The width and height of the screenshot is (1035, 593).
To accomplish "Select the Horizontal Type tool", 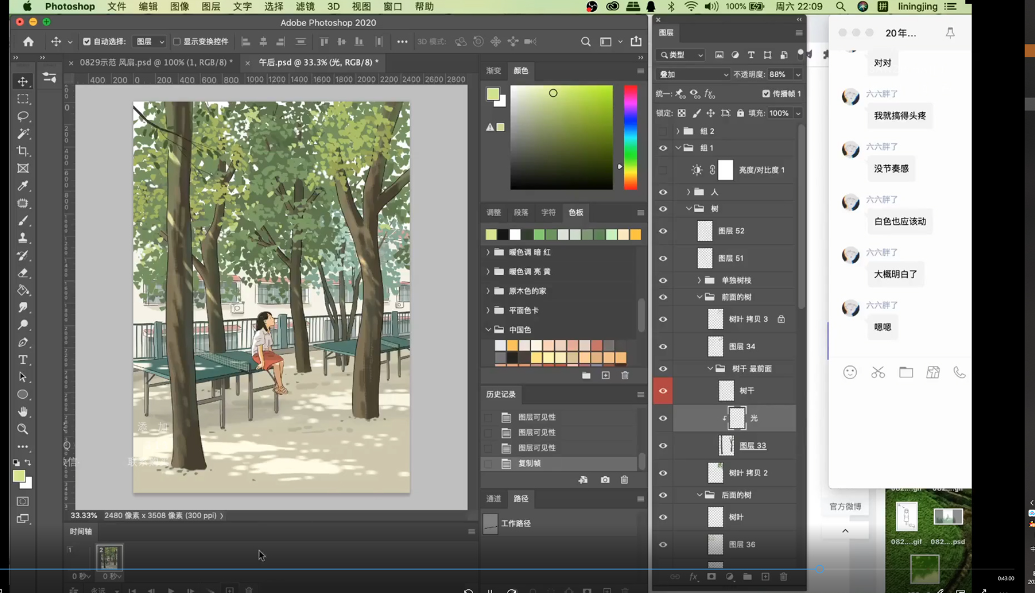I will tap(23, 360).
